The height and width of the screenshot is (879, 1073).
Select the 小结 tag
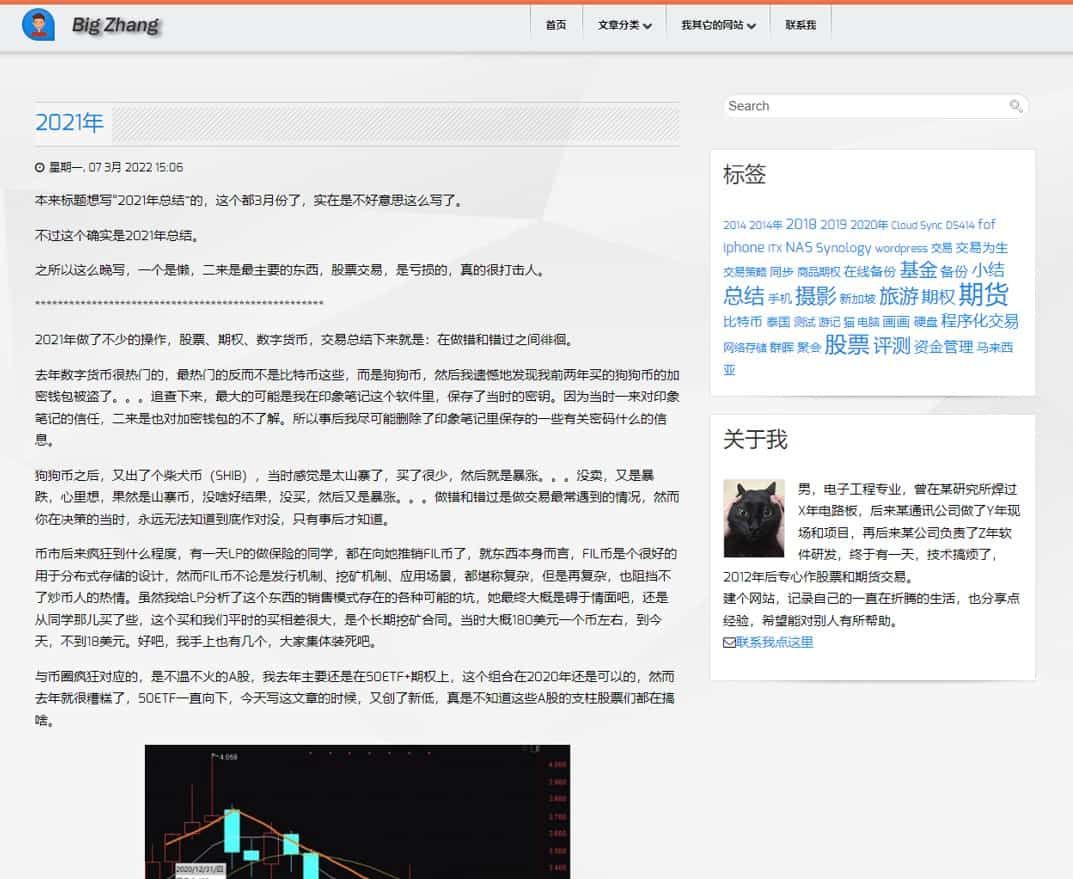point(988,270)
